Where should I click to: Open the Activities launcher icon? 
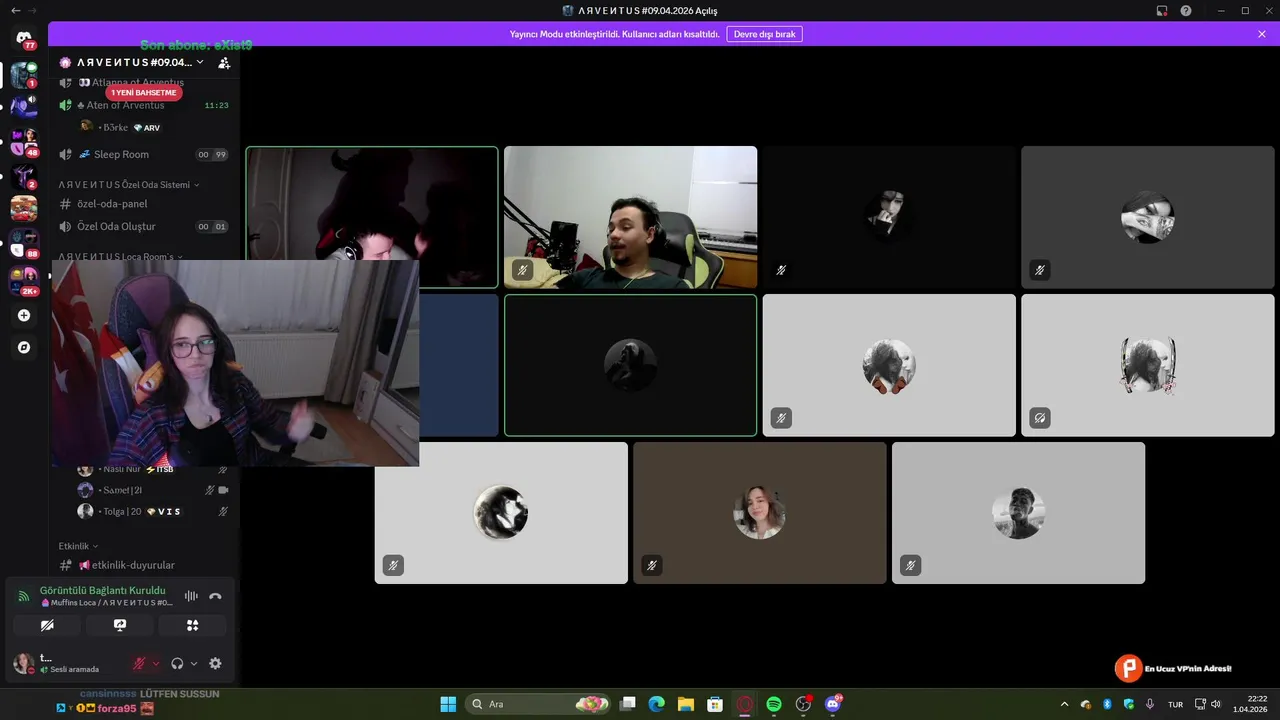point(192,625)
